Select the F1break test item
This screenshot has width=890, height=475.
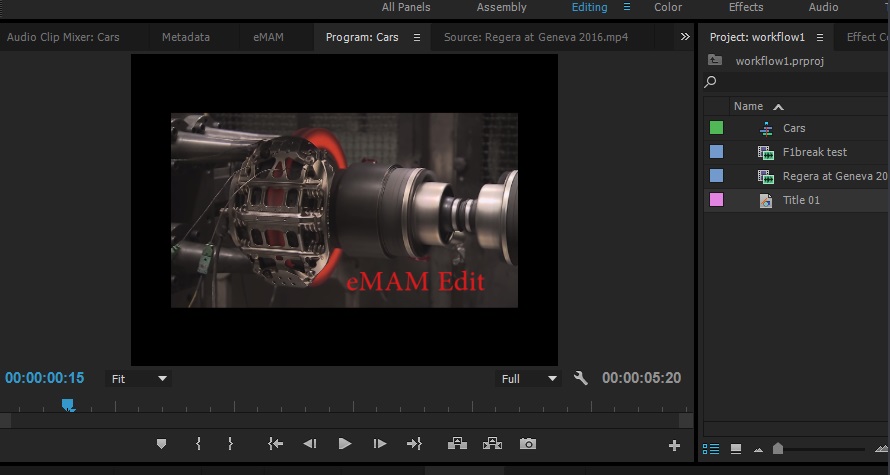pos(796,152)
